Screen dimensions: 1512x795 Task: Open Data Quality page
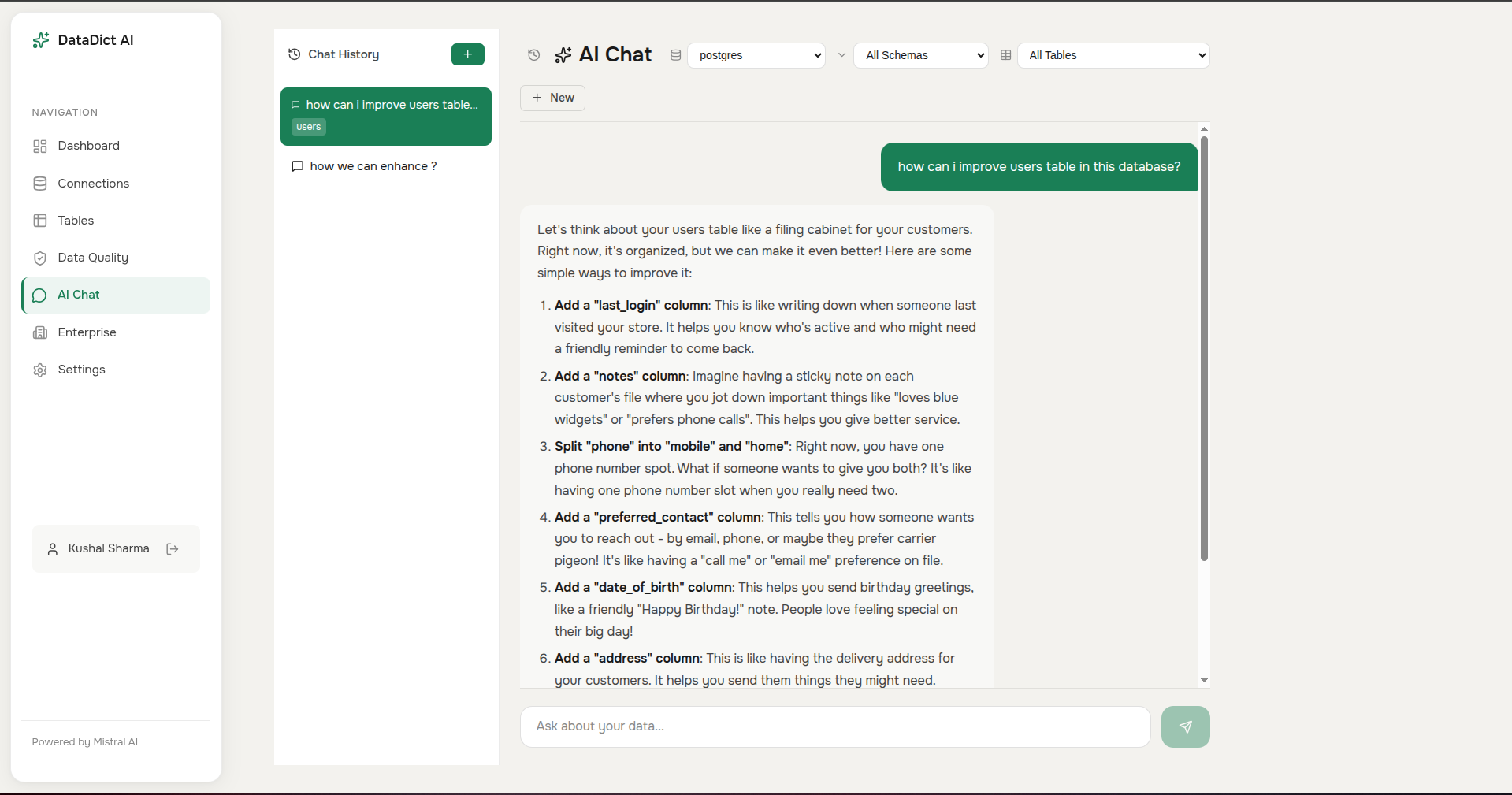click(x=92, y=258)
